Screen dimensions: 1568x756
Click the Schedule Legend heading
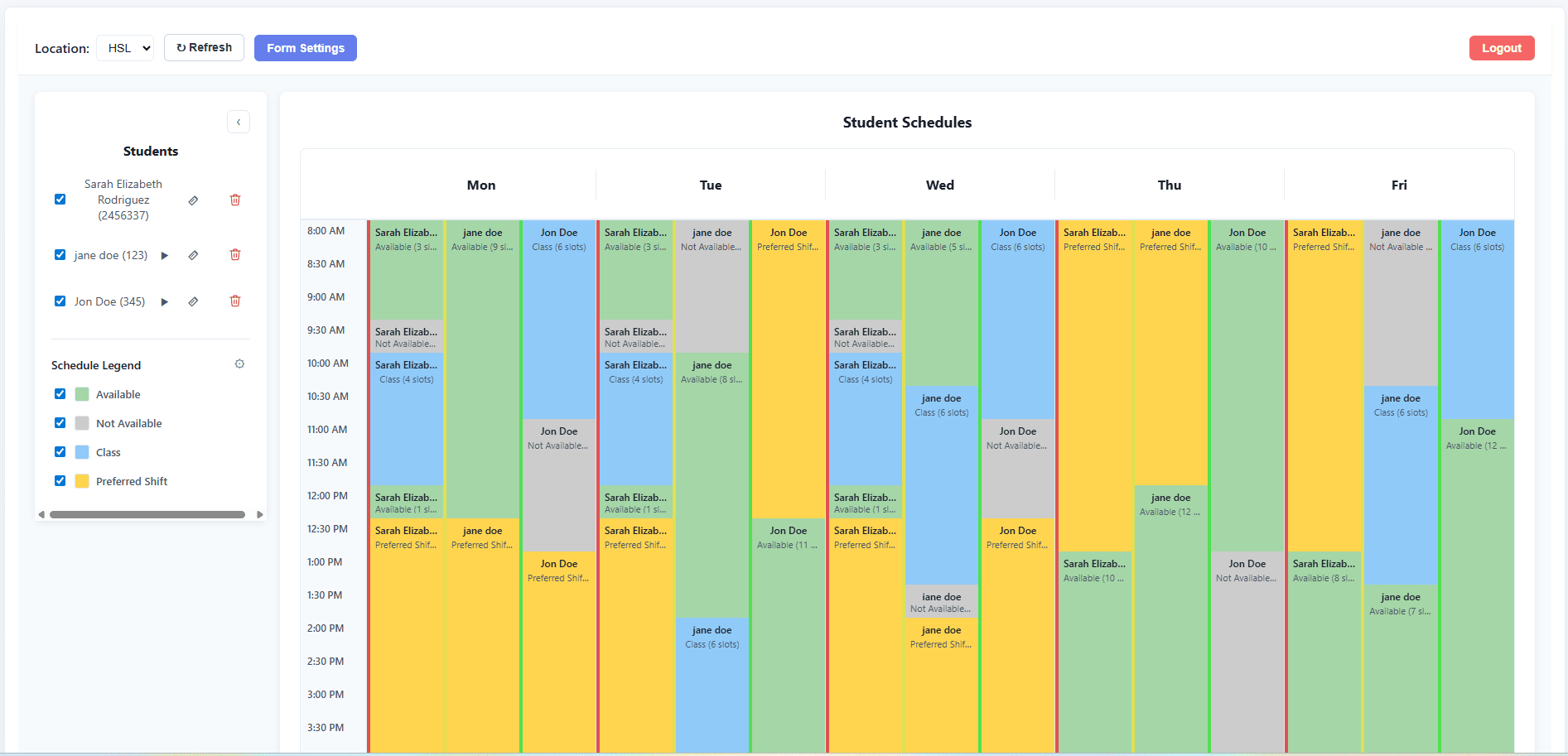[96, 365]
